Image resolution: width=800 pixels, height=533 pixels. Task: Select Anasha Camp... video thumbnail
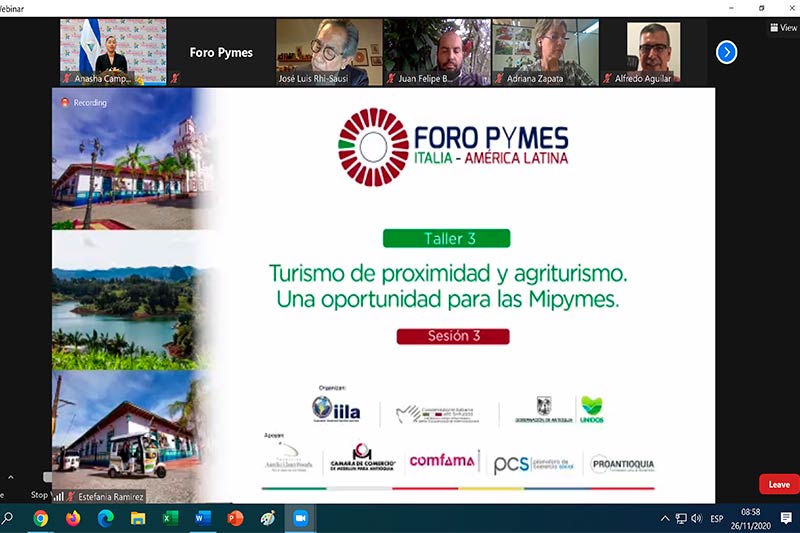[113, 52]
